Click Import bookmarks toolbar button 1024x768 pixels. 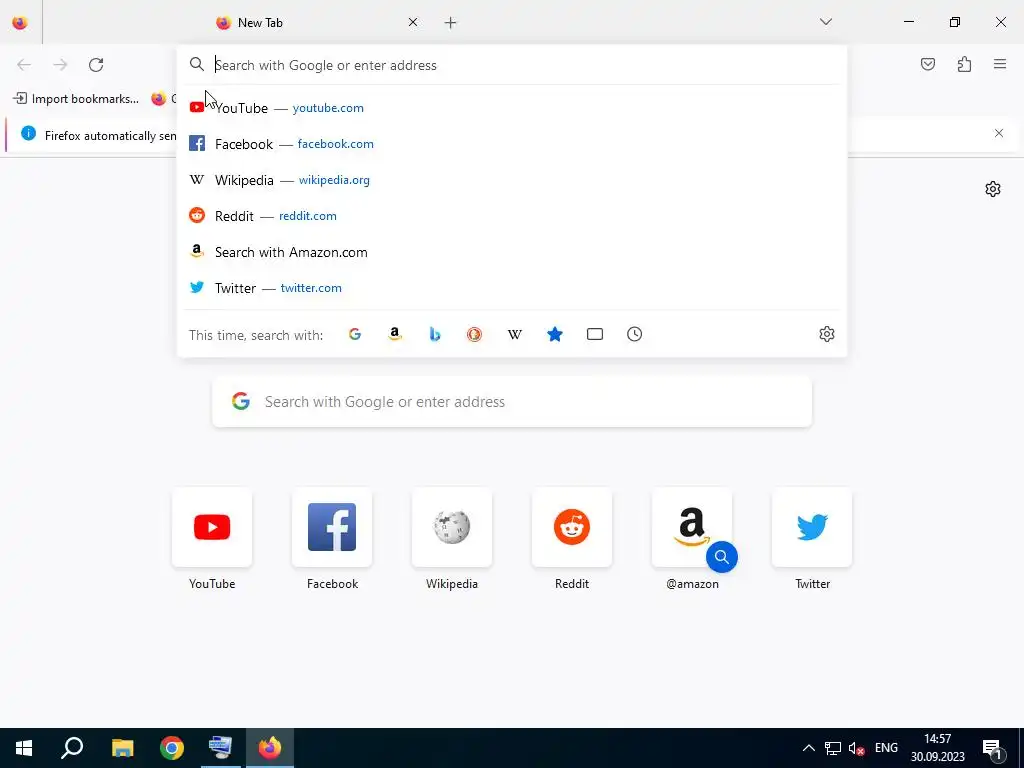click(76, 99)
